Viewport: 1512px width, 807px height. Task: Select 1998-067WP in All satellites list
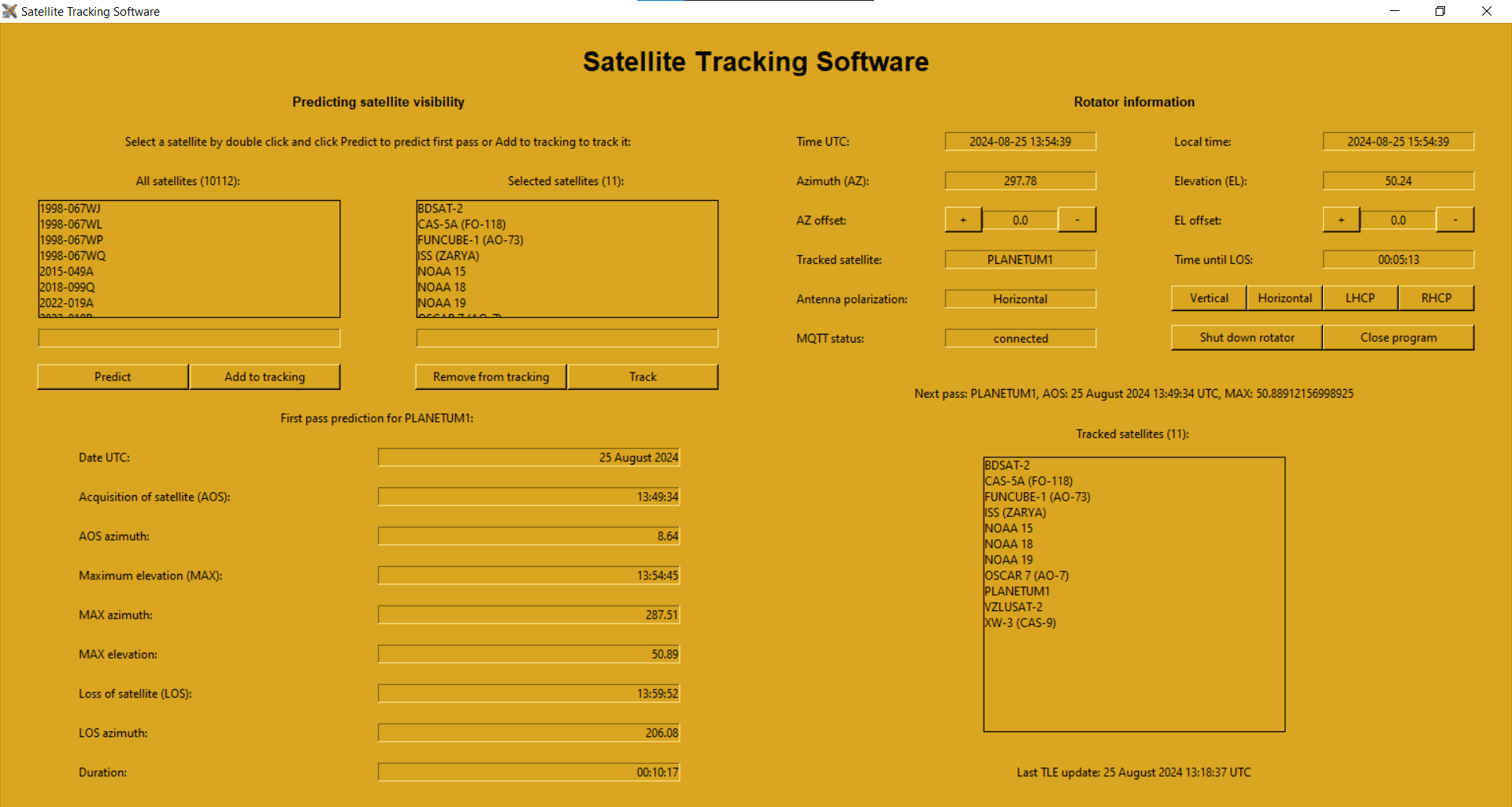pyautogui.click(x=189, y=240)
